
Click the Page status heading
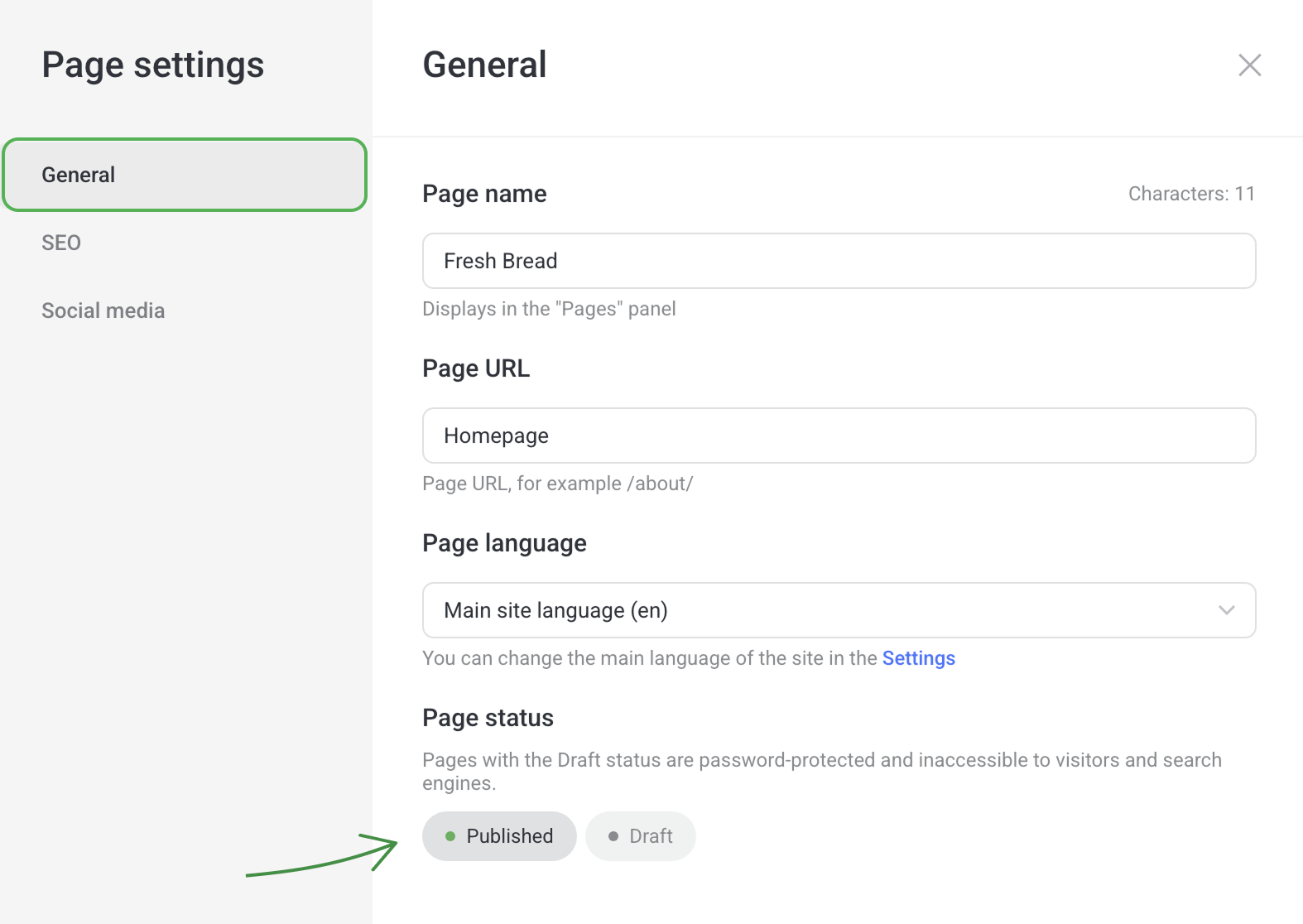pyautogui.click(x=488, y=718)
